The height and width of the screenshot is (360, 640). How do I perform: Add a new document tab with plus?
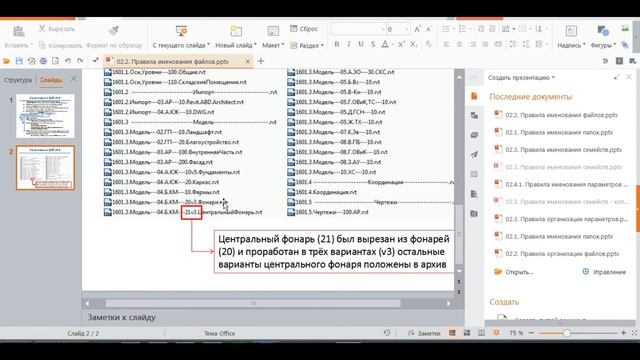[261, 62]
